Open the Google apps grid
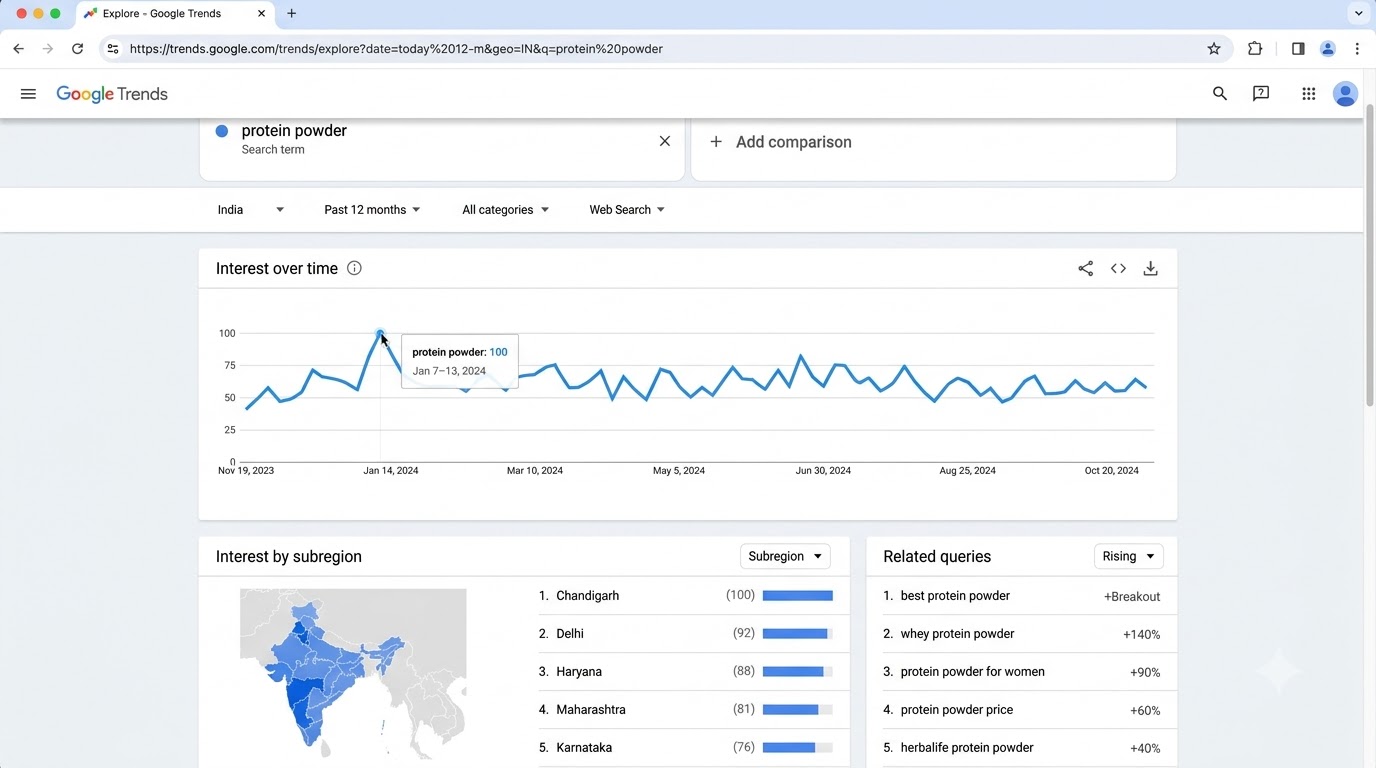Image resolution: width=1376 pixels, height=768 pixels. point(1308,94)
